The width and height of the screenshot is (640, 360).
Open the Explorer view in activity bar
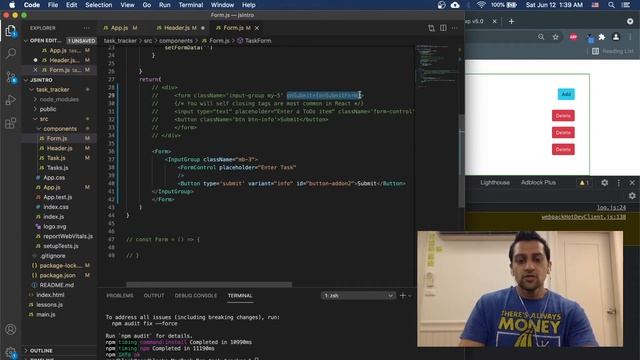click(x=11, y=31)
